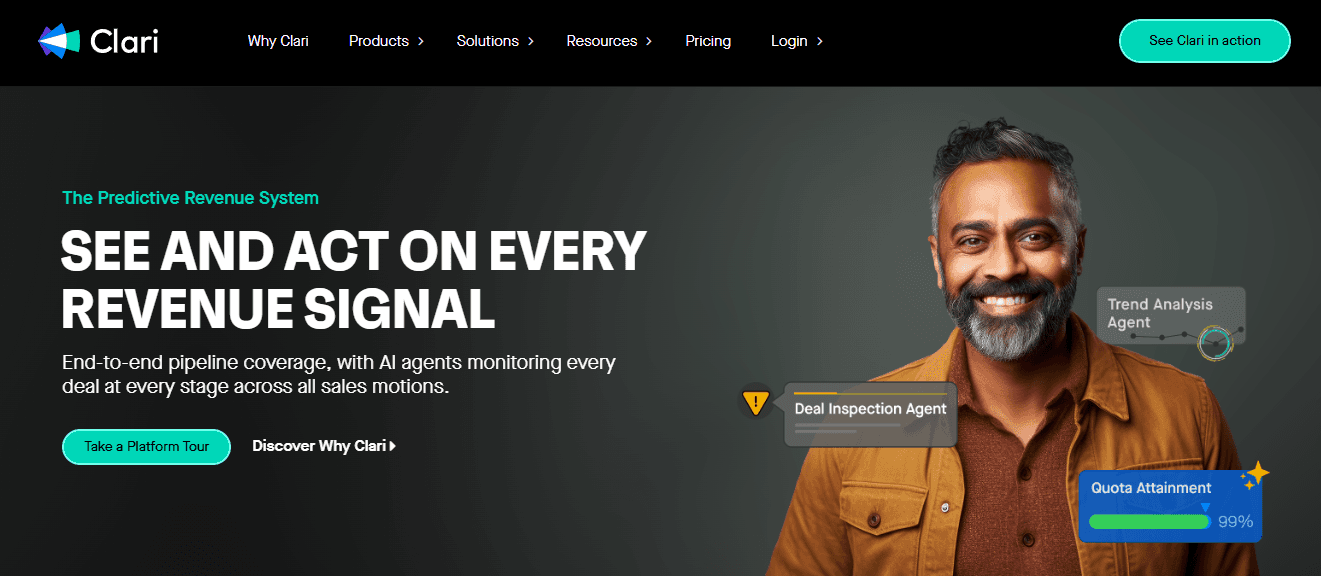Click the Quota Attainment 99% card
Viewport: 1321px width, 576px height.
(x=1171, y=506)
